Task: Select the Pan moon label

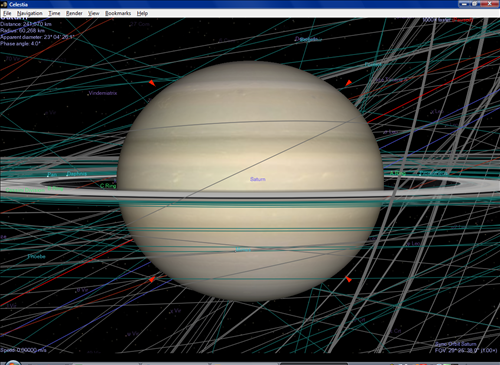Action: [52, 174]
